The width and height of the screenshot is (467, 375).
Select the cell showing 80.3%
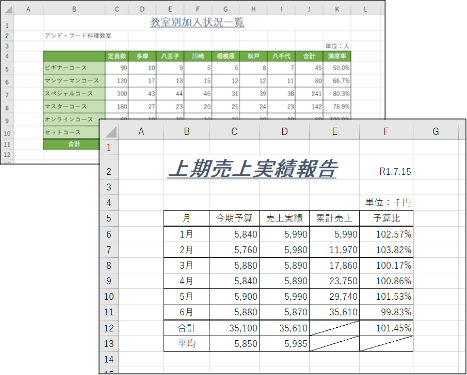click(337, 94)
